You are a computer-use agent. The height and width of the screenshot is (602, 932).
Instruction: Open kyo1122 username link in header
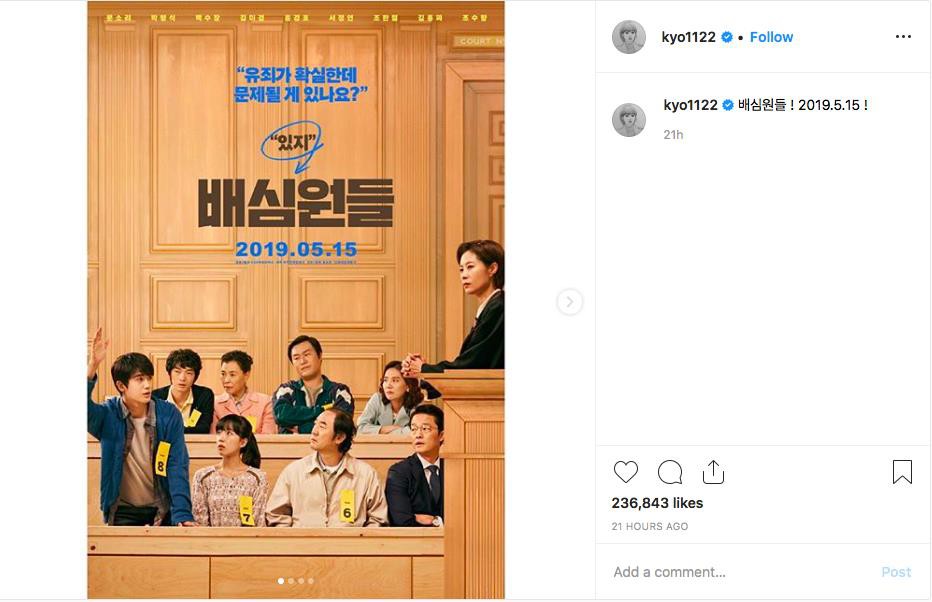click(688, 37)
